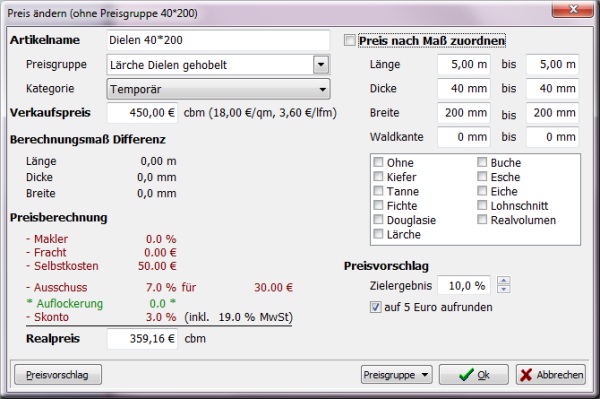Image resolution: width=600 pixels, height=399 pixels.
Task: Click the Selbstkosten 50.00 € value
Action: [157, 266]
